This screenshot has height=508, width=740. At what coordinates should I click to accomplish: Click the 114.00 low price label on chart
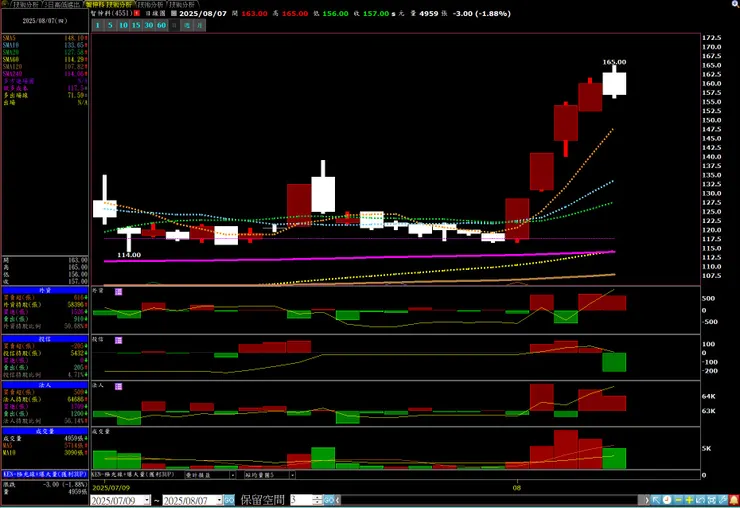click(x=129, y=255)
